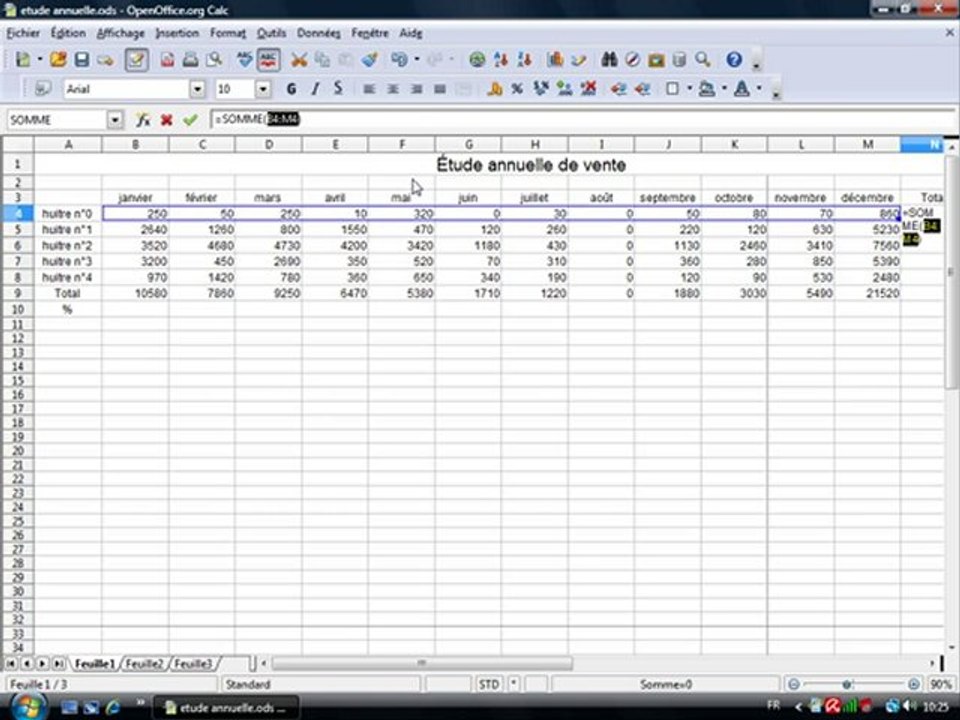Open Fichier menu
This screenshot has width=960, height=720.
pos(23,33)
